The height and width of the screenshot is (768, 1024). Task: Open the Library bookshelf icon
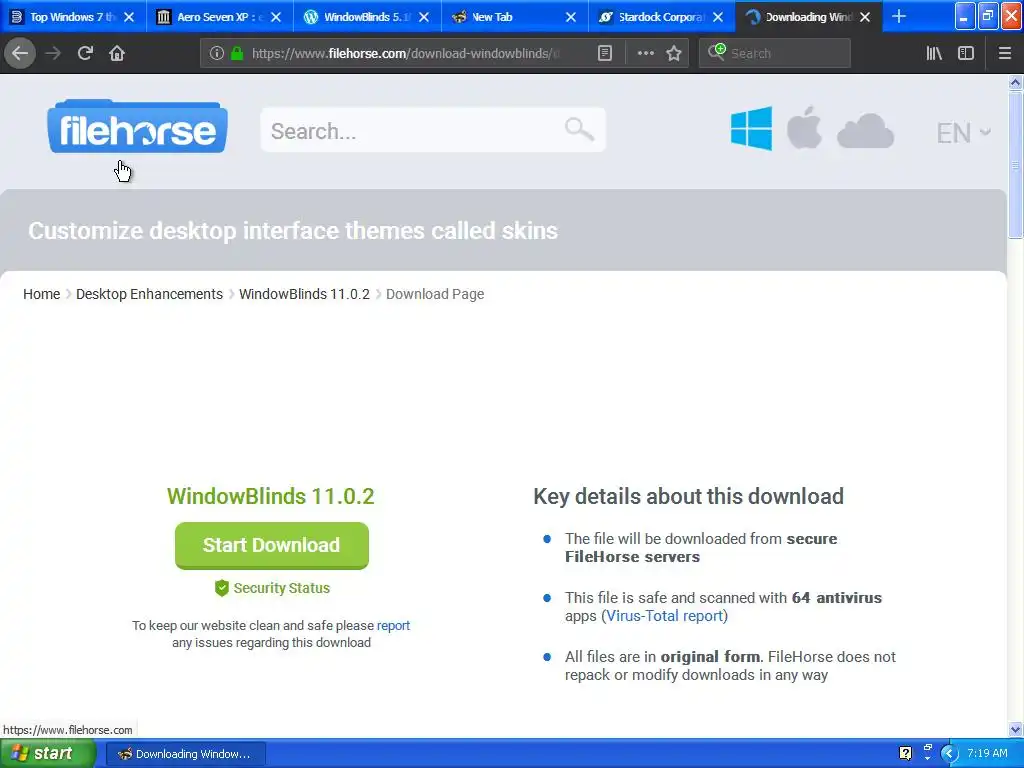pyautogui.click(x=934, y=53)
